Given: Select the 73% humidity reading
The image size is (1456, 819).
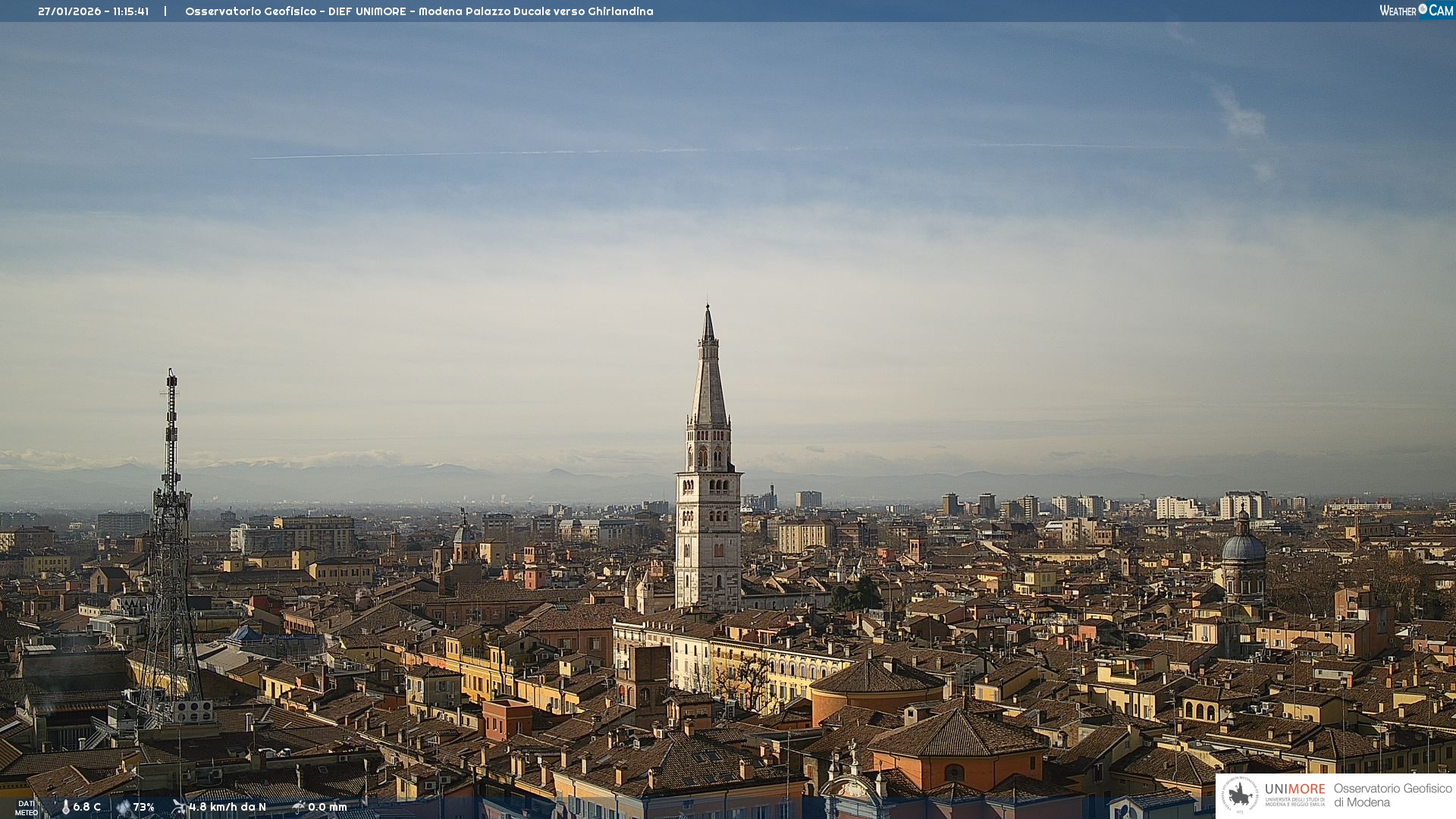Looking at the screenshot, I should point(143,807).
